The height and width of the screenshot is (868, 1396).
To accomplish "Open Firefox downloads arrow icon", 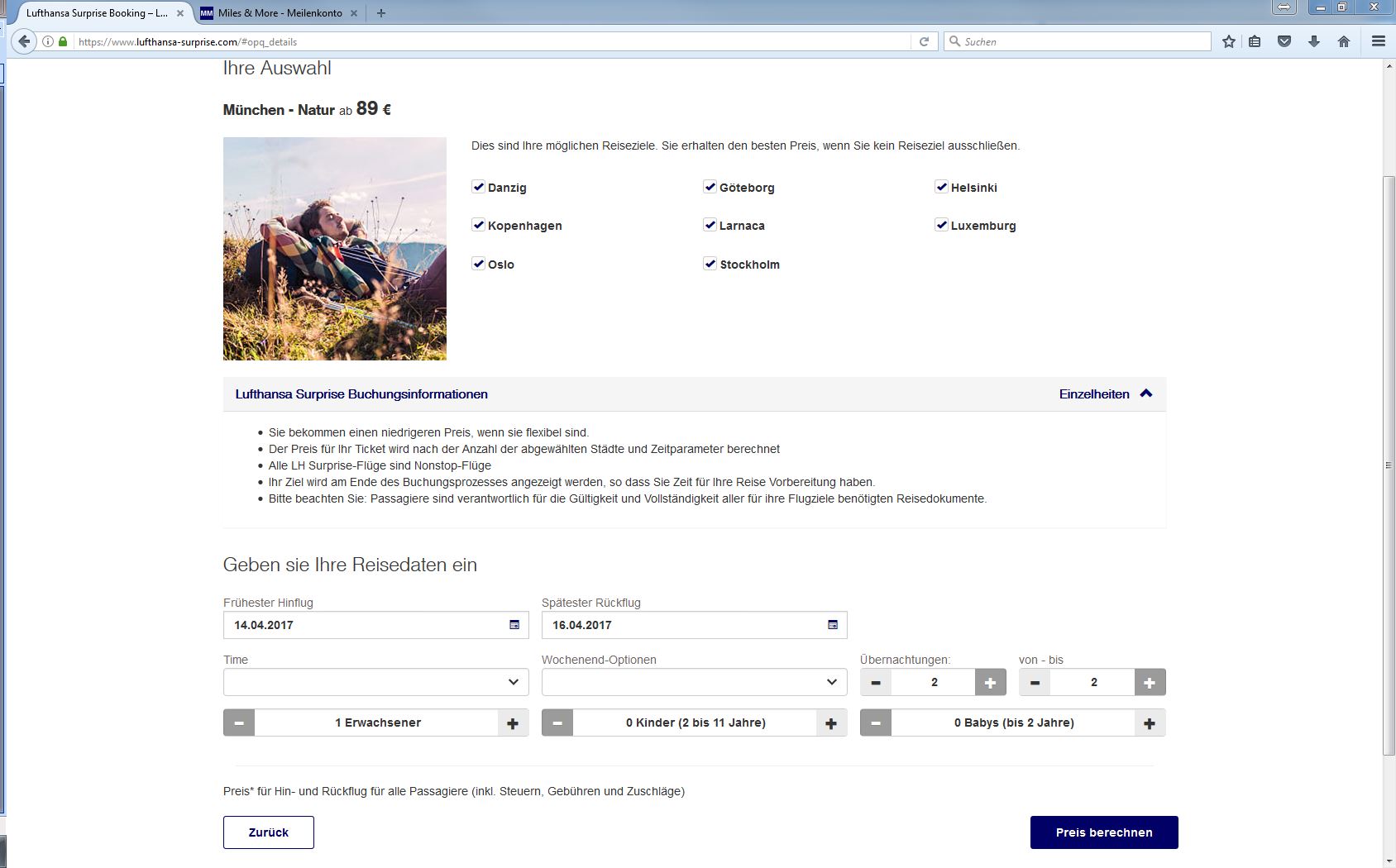I will [1313, 41].
